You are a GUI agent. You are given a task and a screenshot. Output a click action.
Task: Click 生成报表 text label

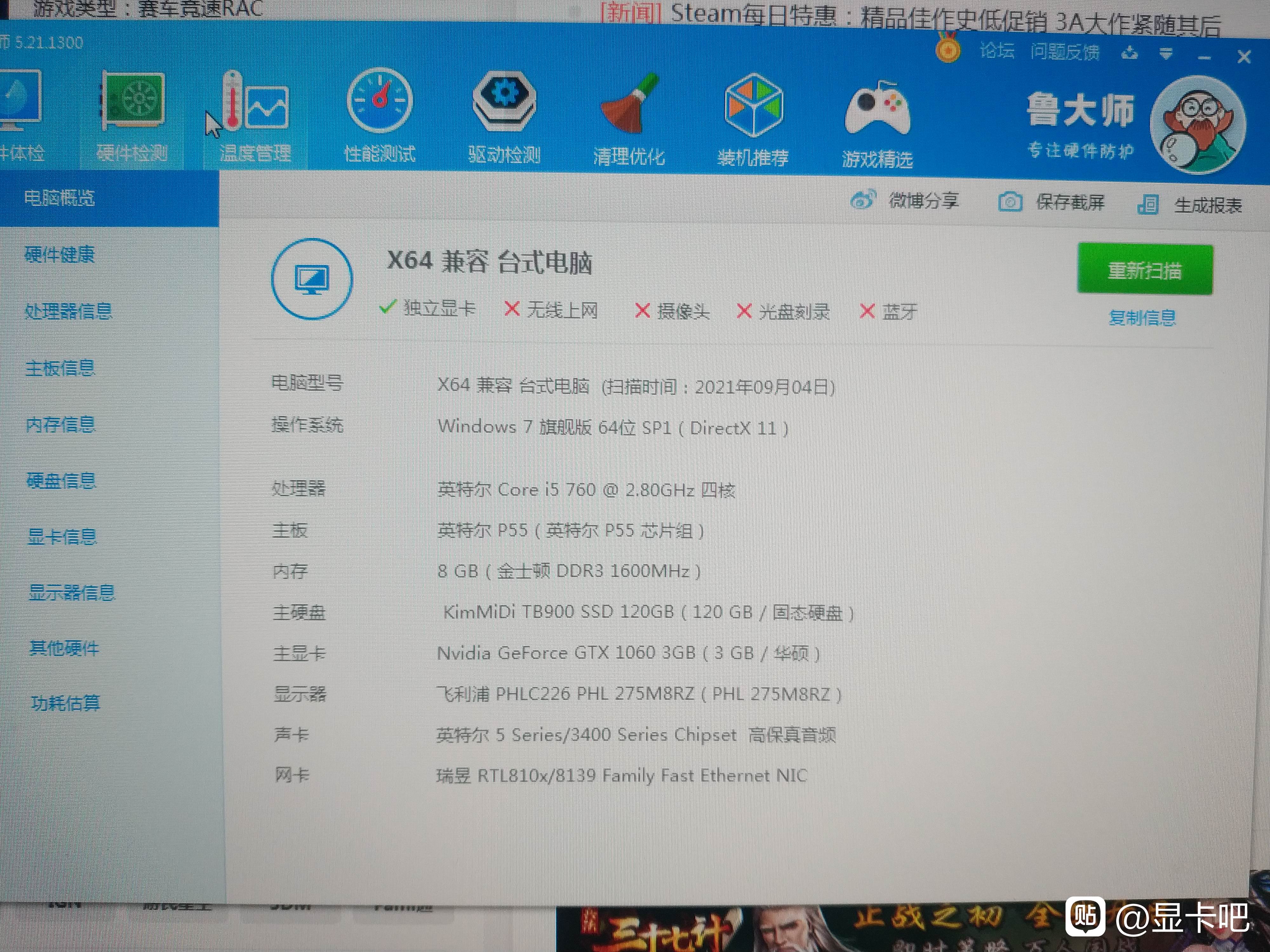point(1208,205)
